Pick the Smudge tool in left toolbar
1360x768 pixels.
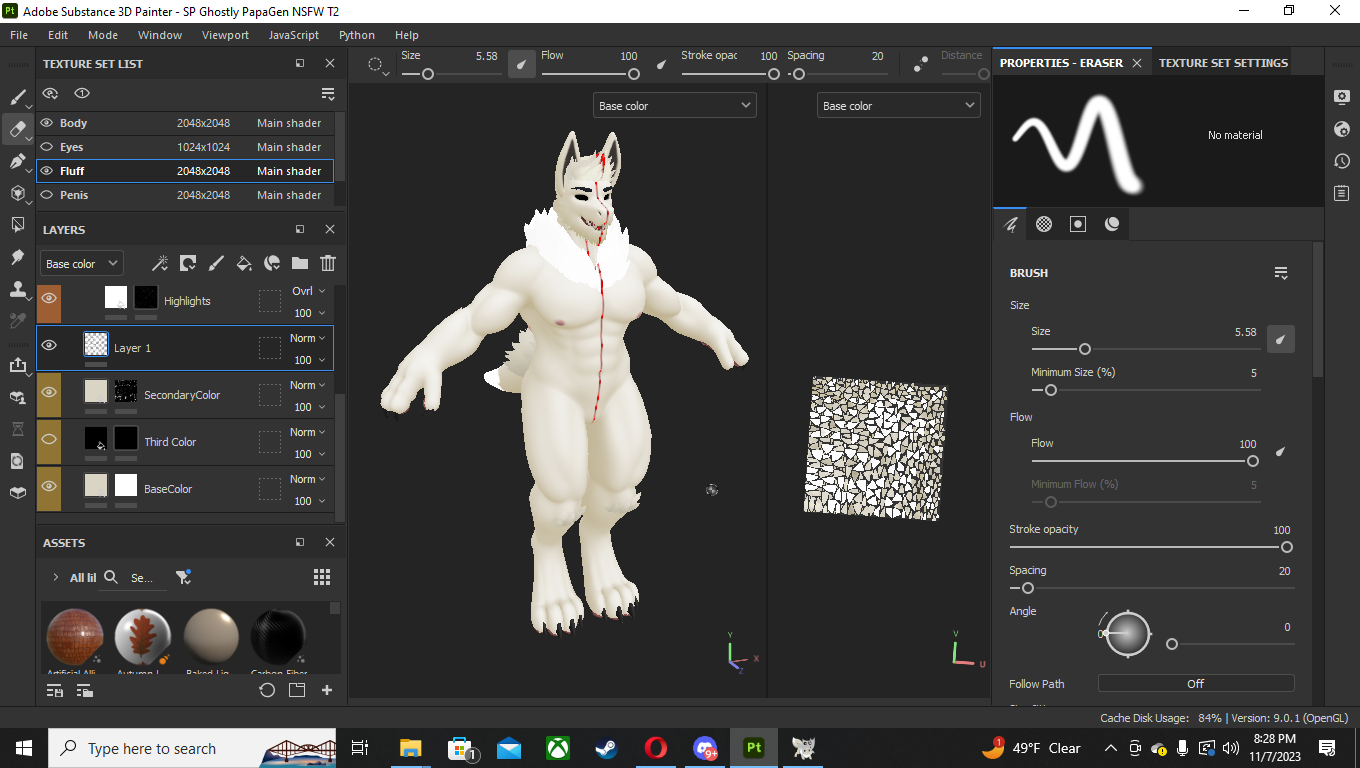coord(17,257)
